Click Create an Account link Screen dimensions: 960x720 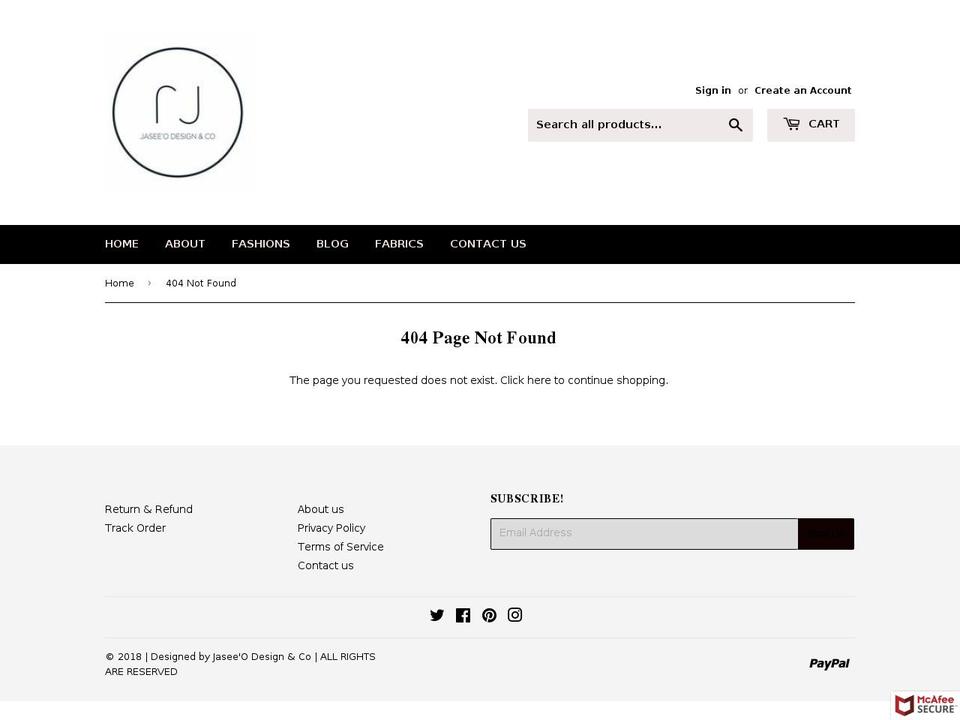click(803, 91)
